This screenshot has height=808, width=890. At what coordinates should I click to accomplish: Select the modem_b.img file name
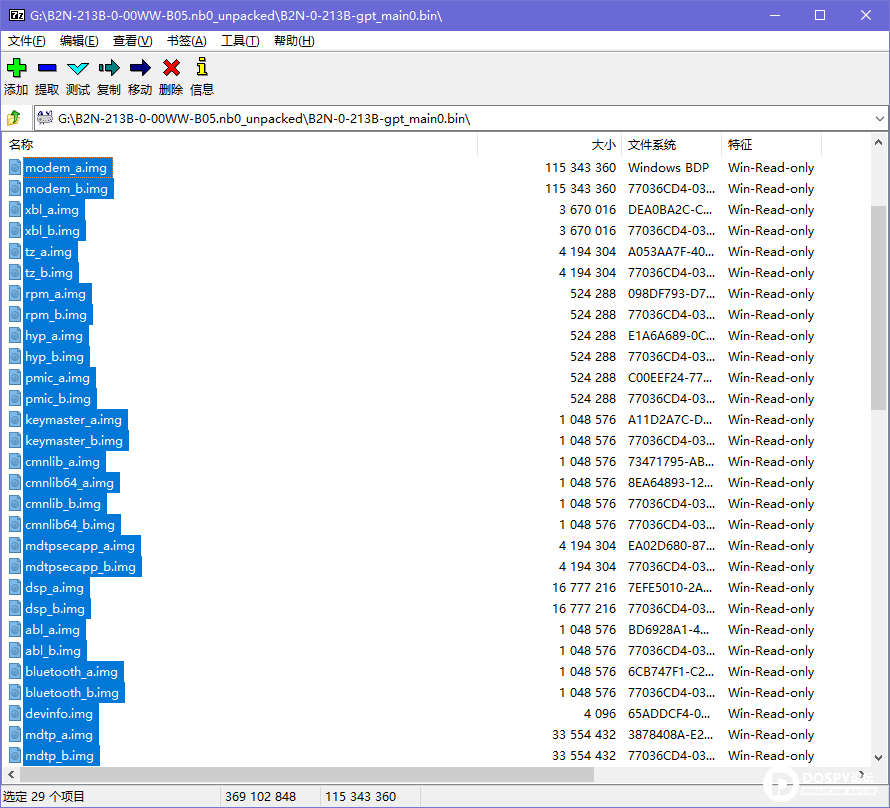click(x=66, y=188)
